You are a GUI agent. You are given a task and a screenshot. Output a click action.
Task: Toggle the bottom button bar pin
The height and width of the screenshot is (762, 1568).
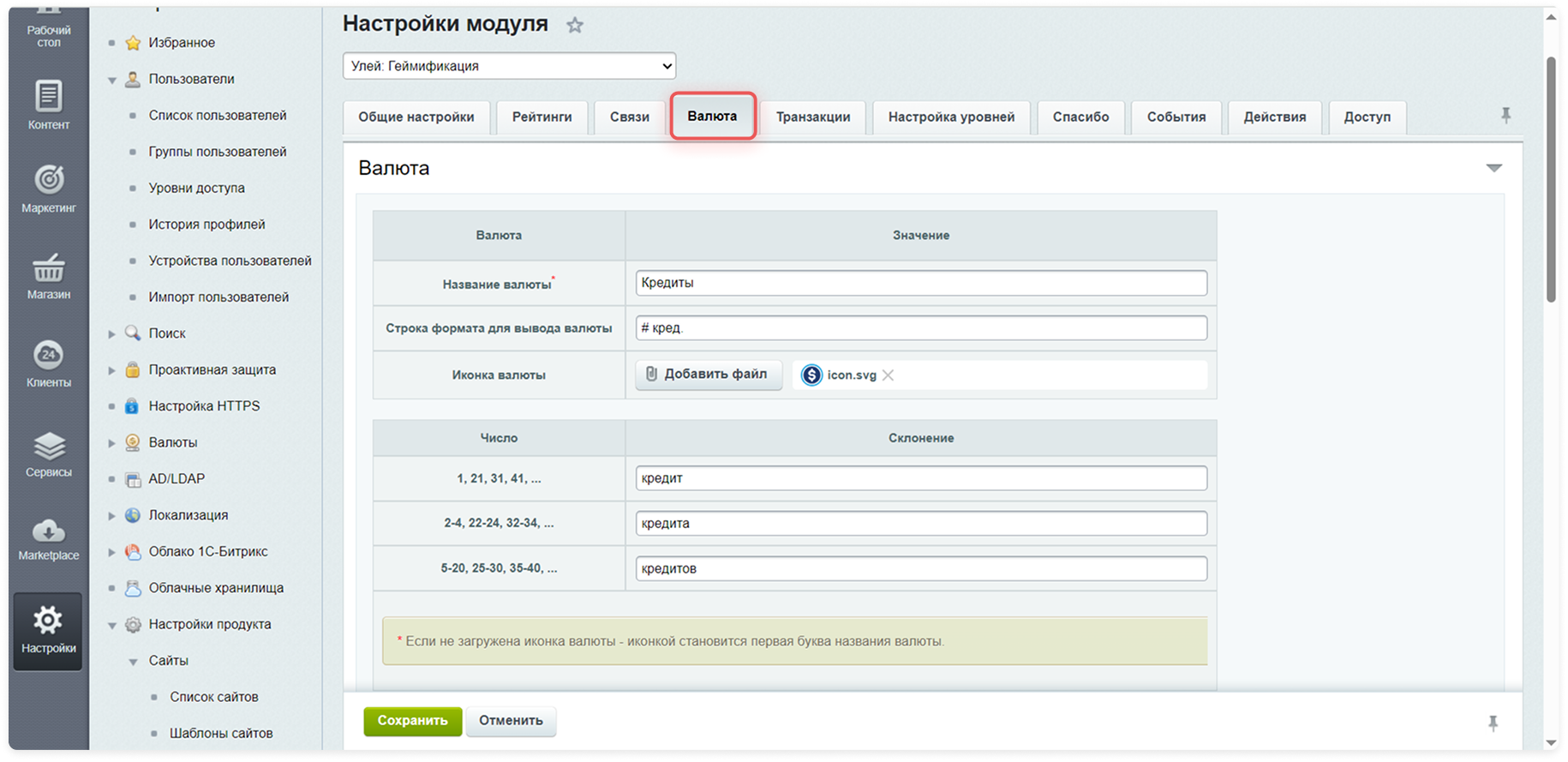coord(1493,723)
